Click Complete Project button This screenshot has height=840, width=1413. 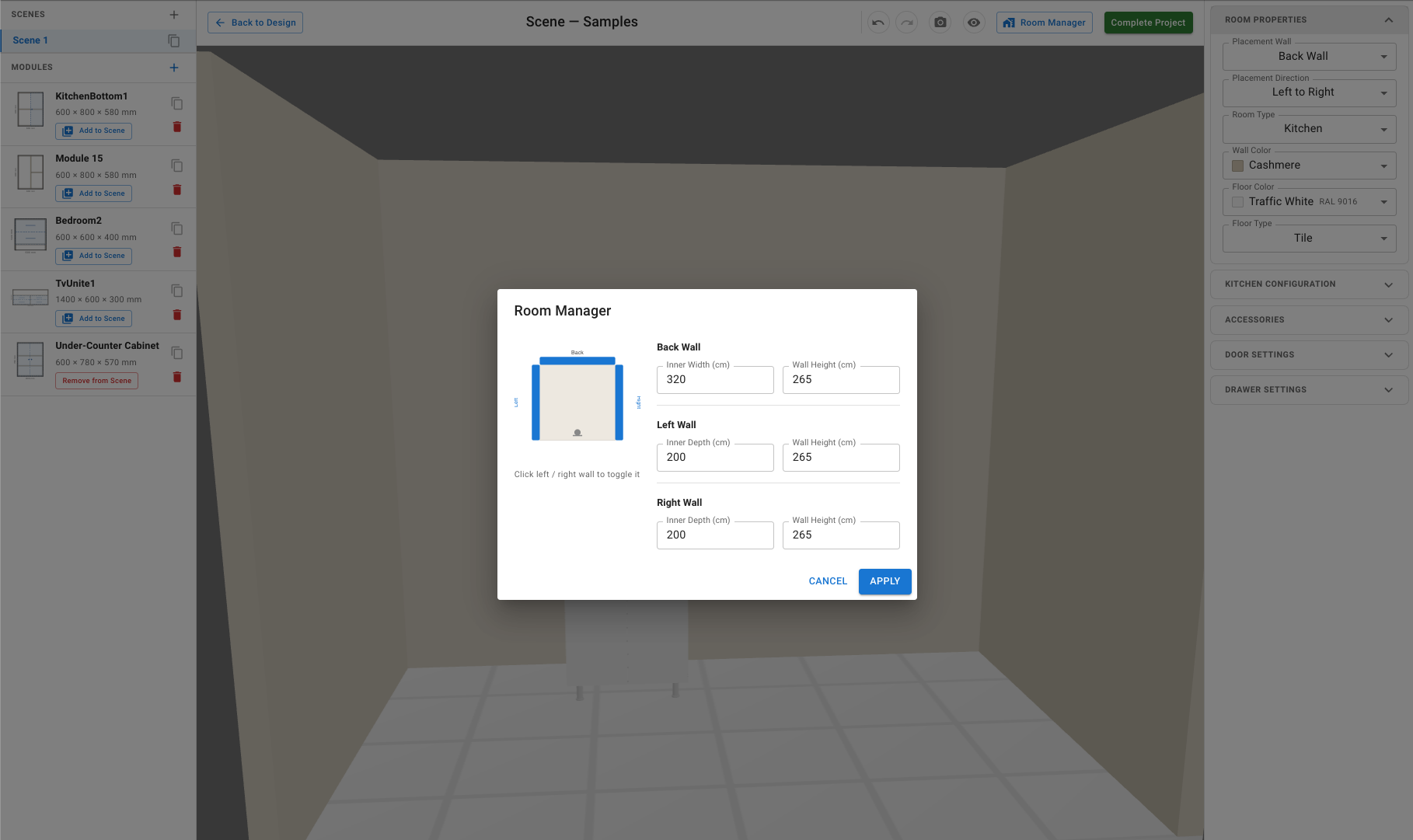(1148, 23)
